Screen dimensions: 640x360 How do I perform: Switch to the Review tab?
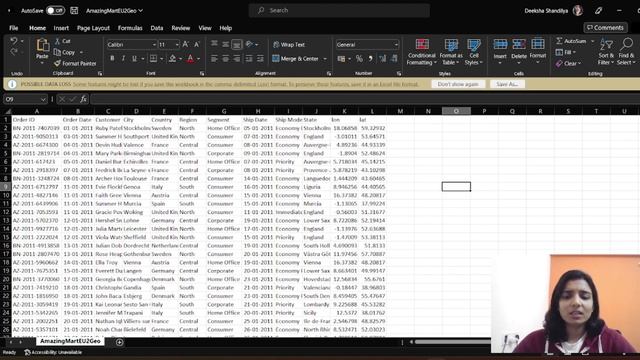pyautogui.click(x=181, y=28)
